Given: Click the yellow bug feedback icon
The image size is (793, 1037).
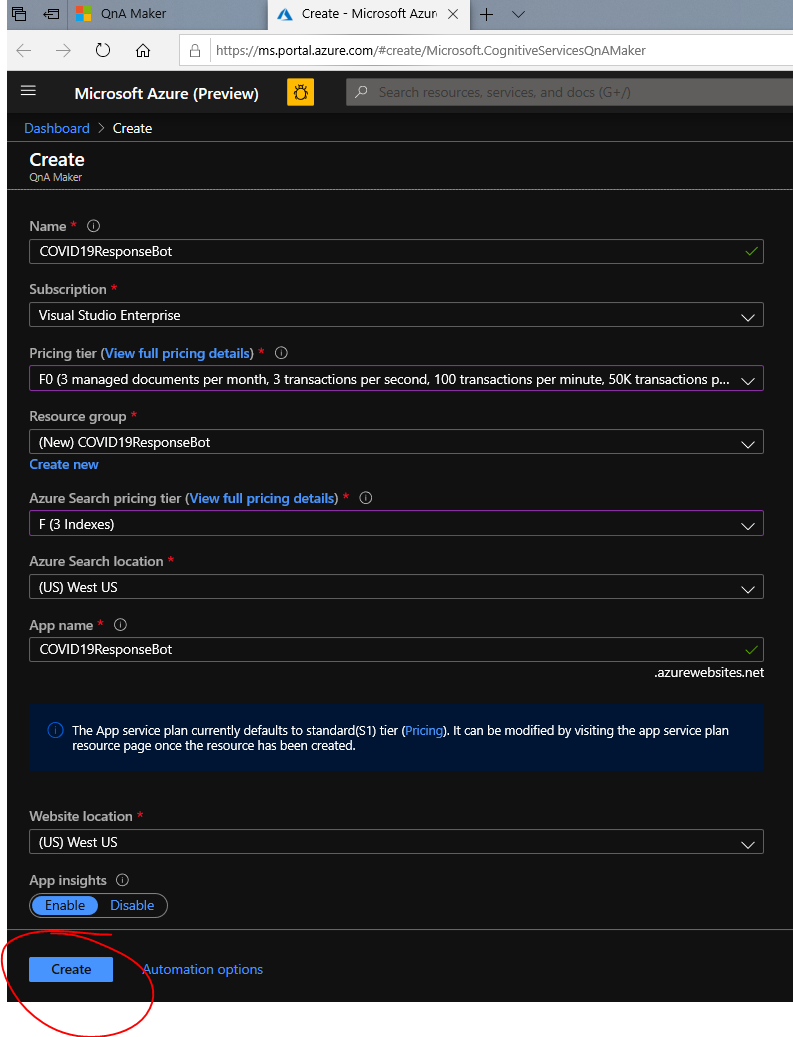Looking at the screenshot, I should click(300, 92).
